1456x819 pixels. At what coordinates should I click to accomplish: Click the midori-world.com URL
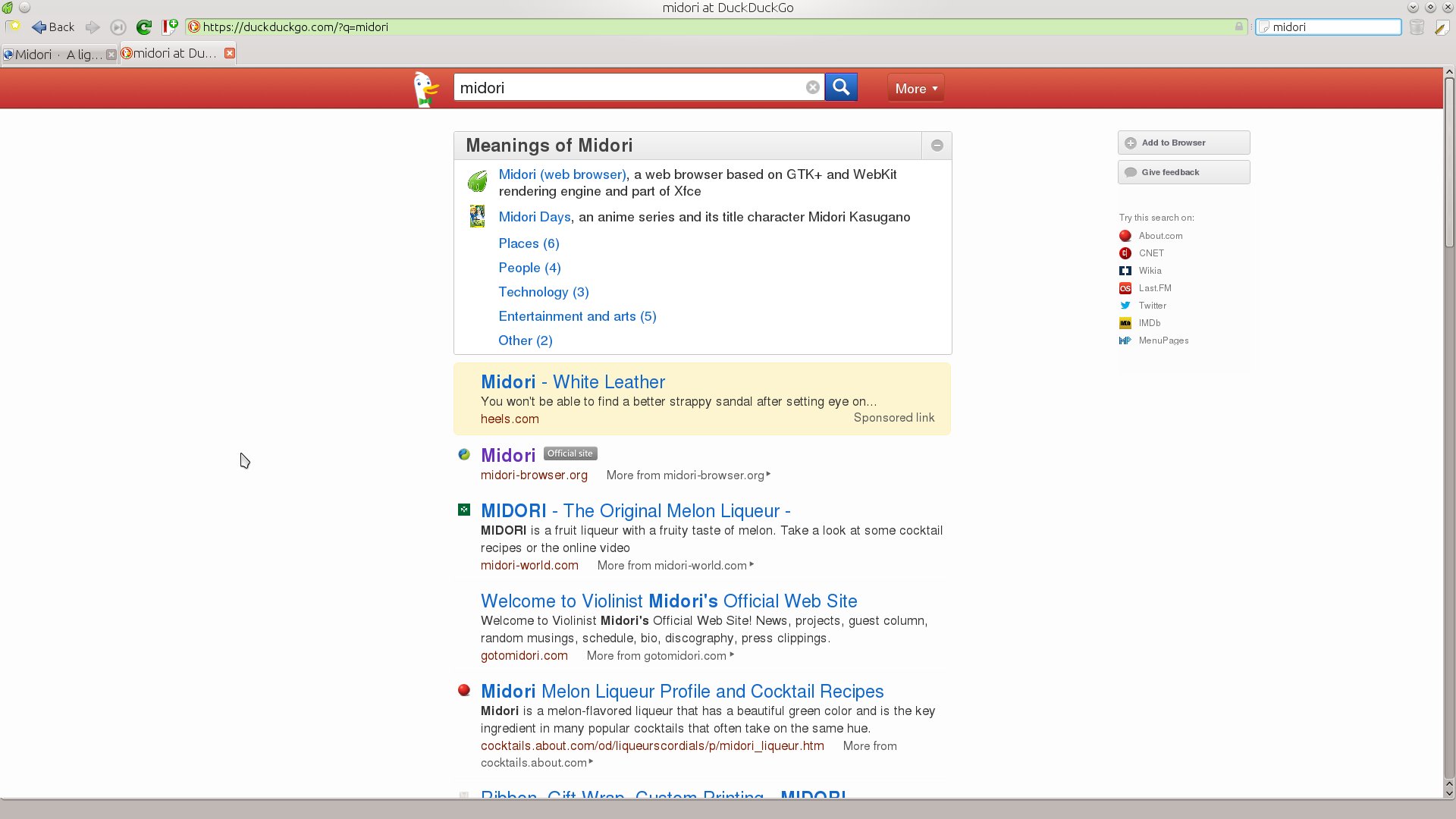(529, 566)
